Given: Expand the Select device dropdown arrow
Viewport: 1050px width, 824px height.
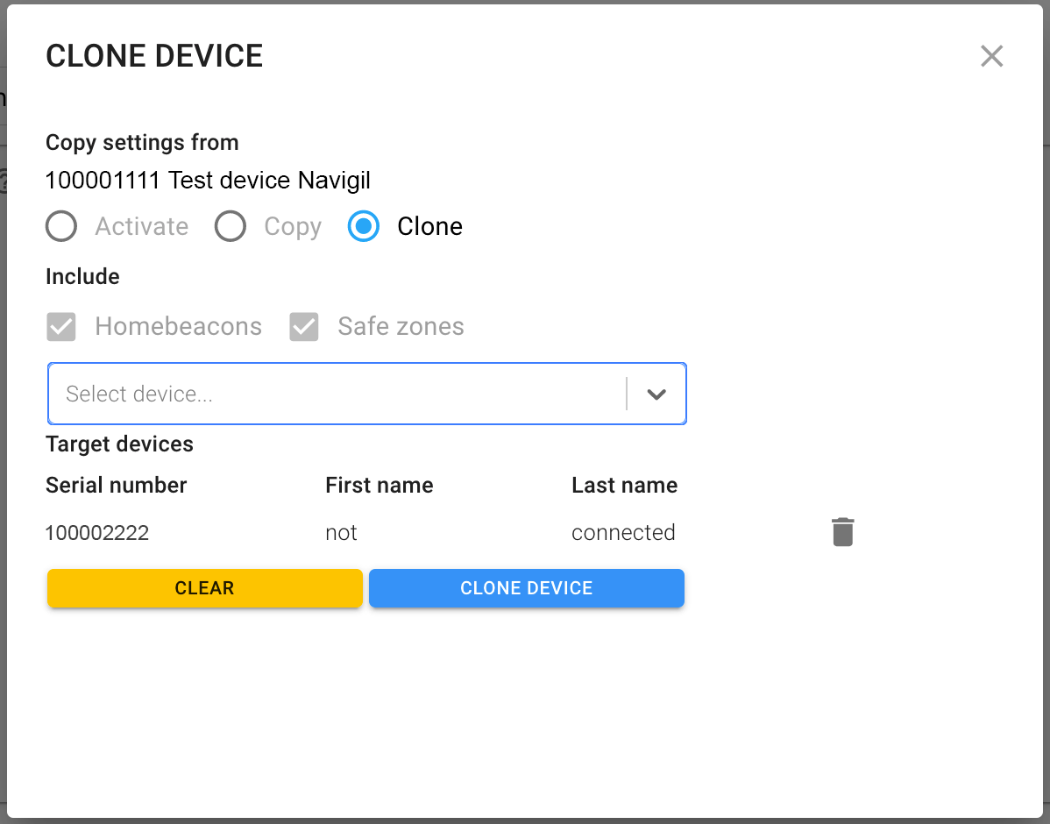Looking at the screenshot, I should pyautogui.click(x=656, y=394).
